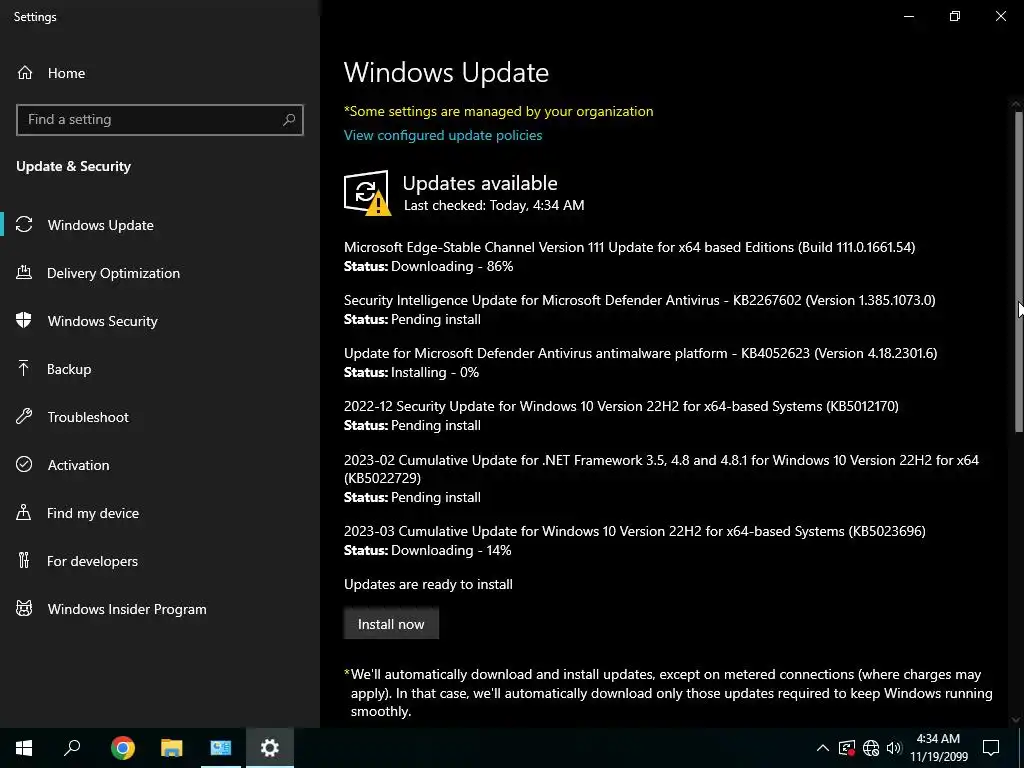Click the Windows Insider Program cat icon
The image size is (1024, 768).
coord(24,609)
